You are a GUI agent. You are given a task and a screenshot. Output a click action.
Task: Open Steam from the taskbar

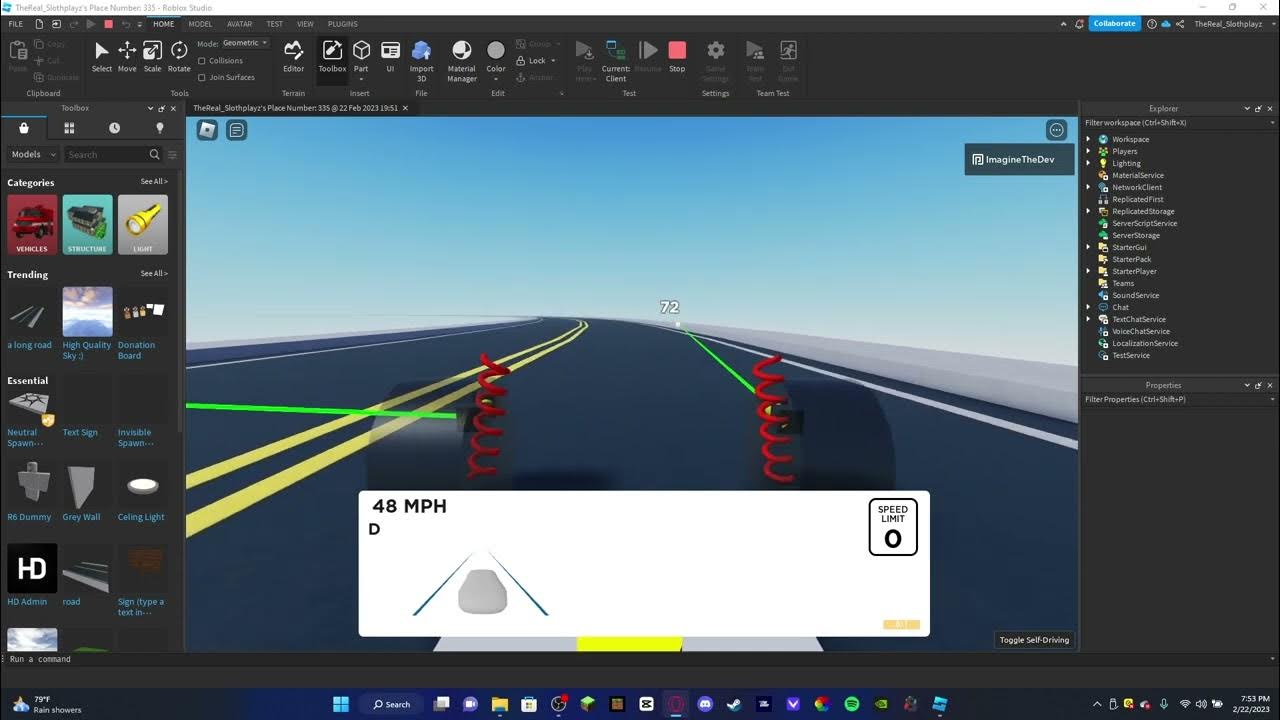click(734, 704)
